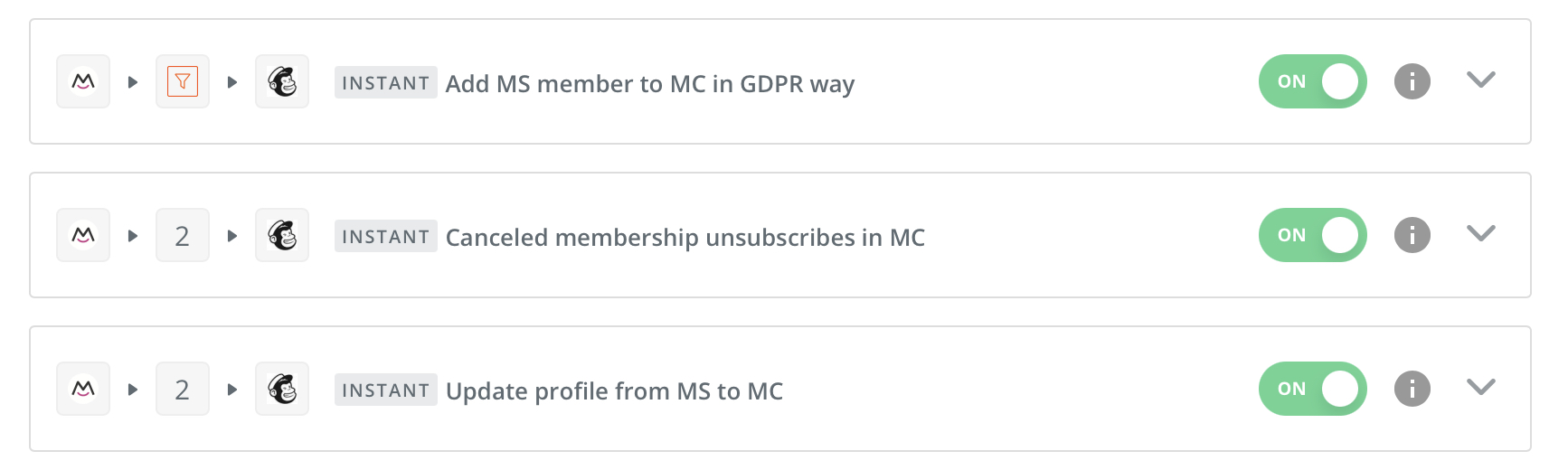1568x470 pixels.
Task: Open info icon for Canceled membership zap
Action: point(1412,235)
